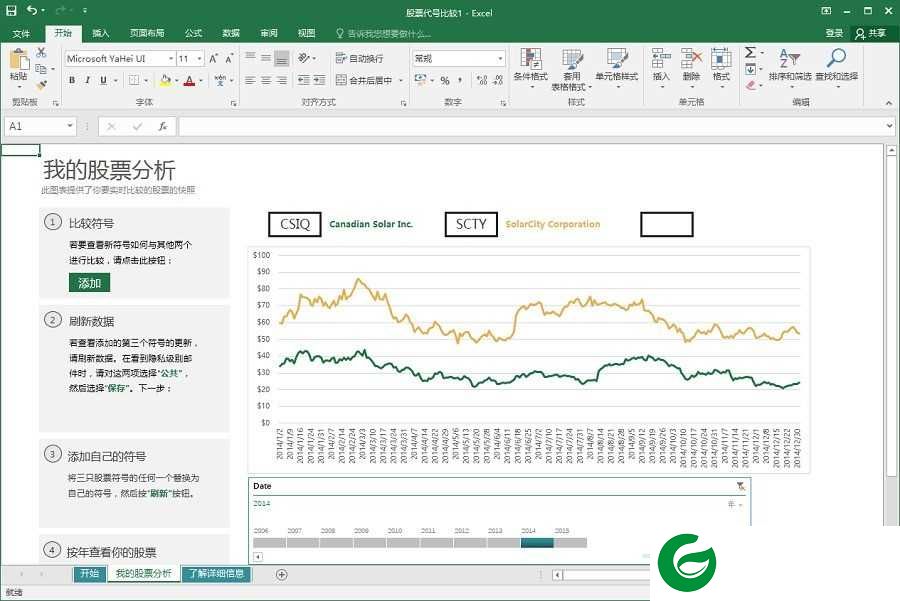Center text horizontally
The height and width of the screenshot is (601, 900).
(266, 80)
